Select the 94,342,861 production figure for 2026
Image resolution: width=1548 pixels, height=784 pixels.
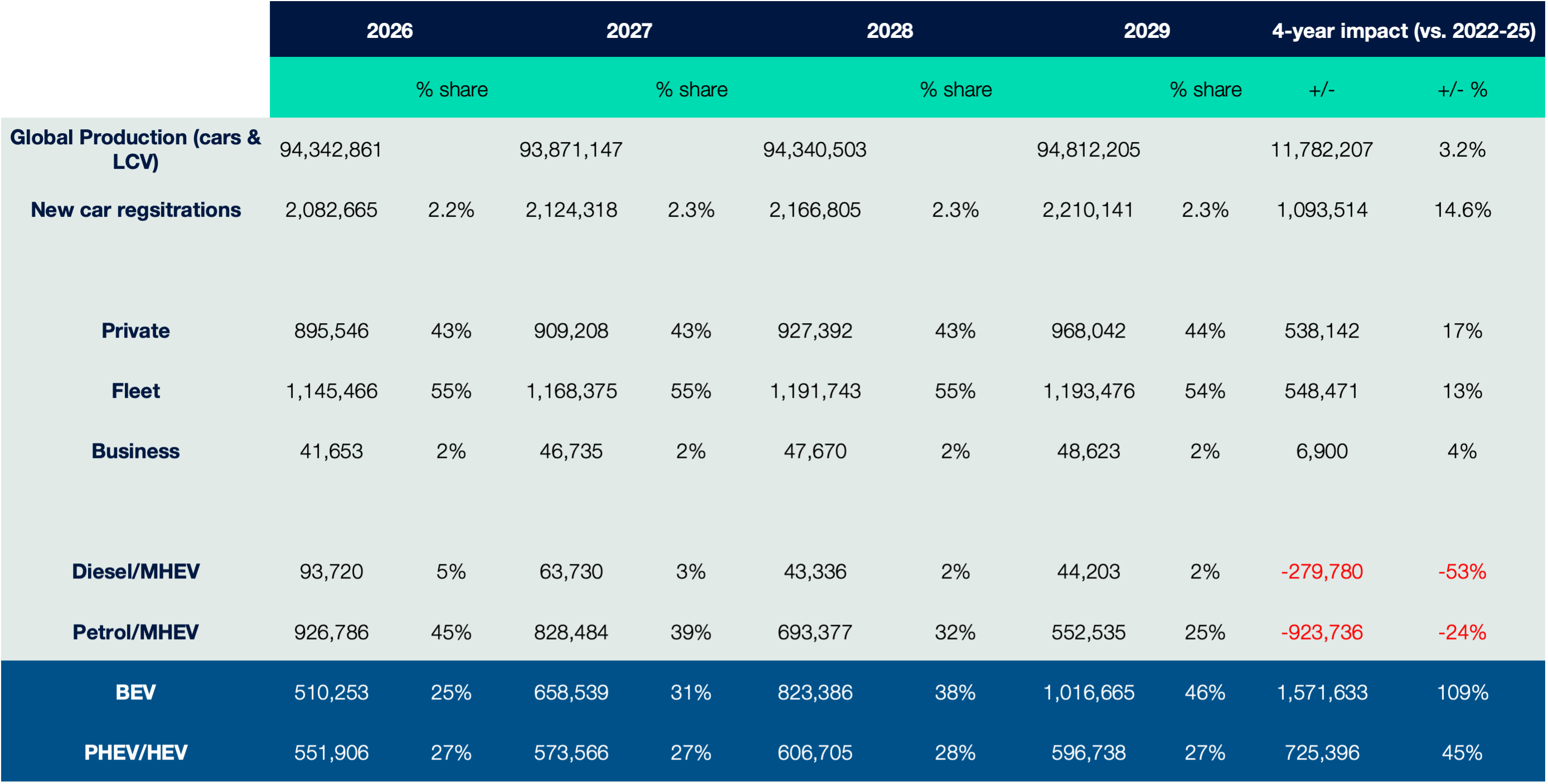331,149
